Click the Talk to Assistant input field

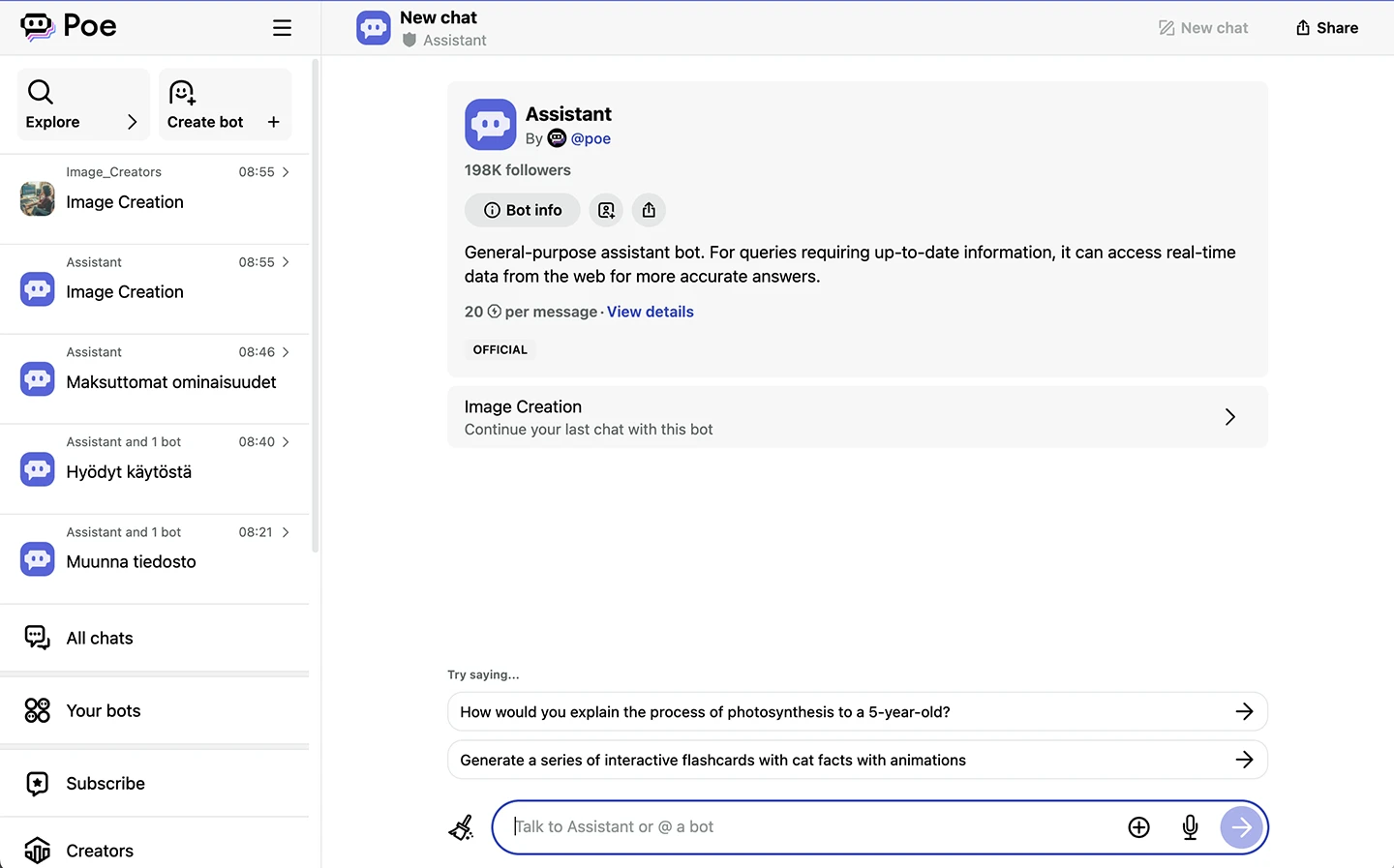[813, 827]
